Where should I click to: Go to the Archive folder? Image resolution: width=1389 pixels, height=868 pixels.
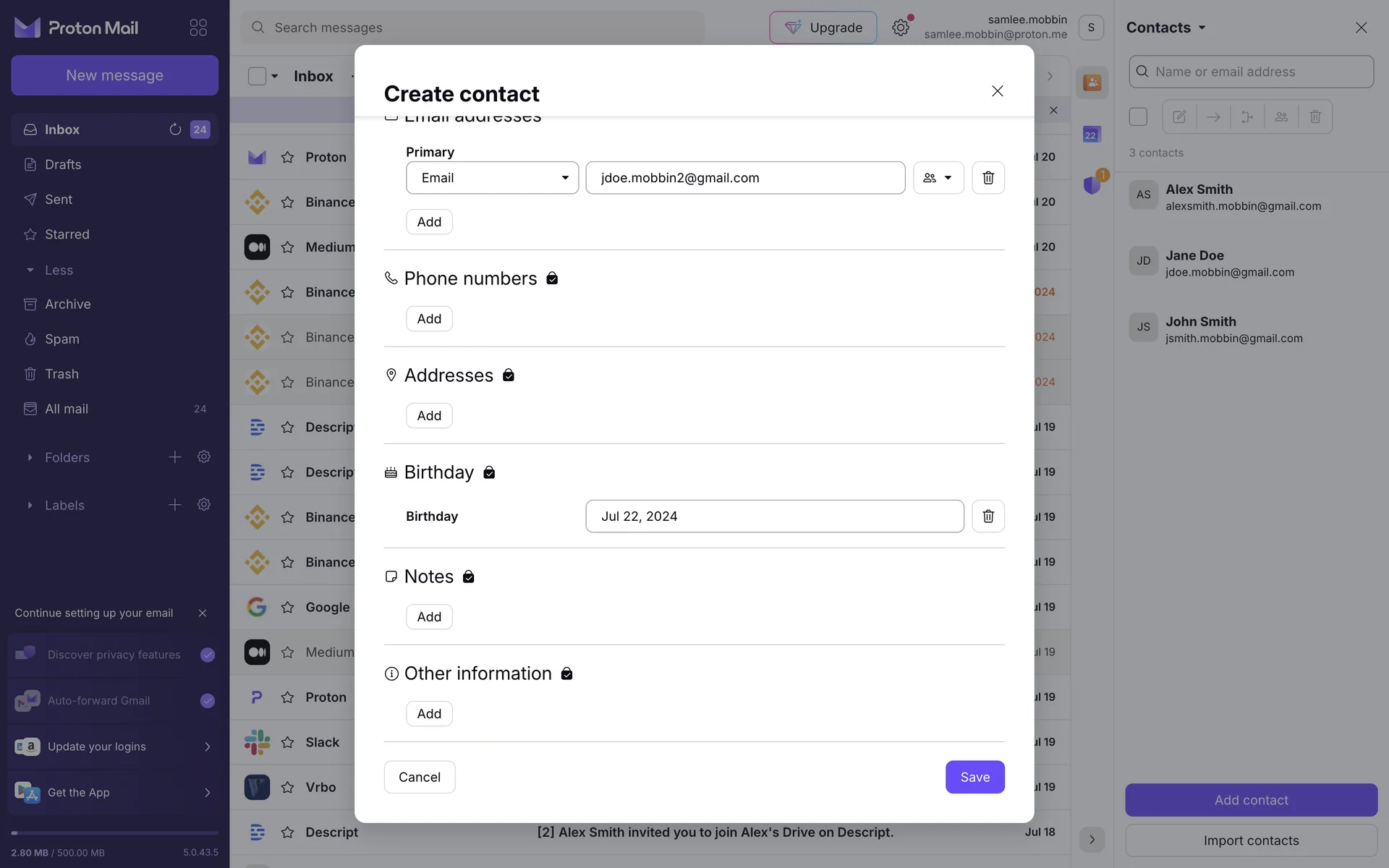(x=67, y=305)
